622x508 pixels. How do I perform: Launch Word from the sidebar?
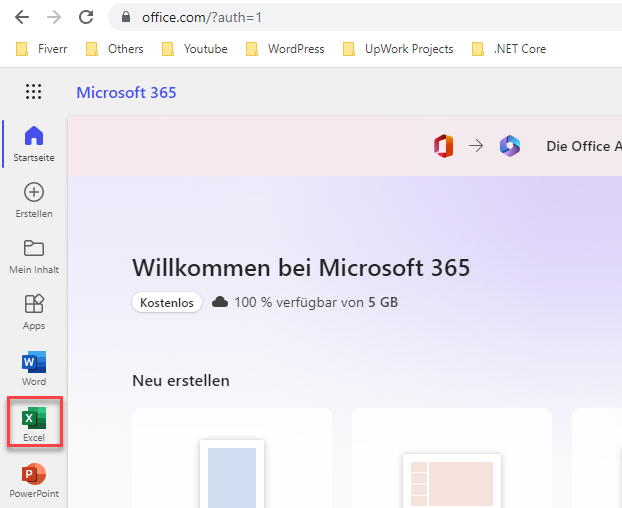[34, 368]
